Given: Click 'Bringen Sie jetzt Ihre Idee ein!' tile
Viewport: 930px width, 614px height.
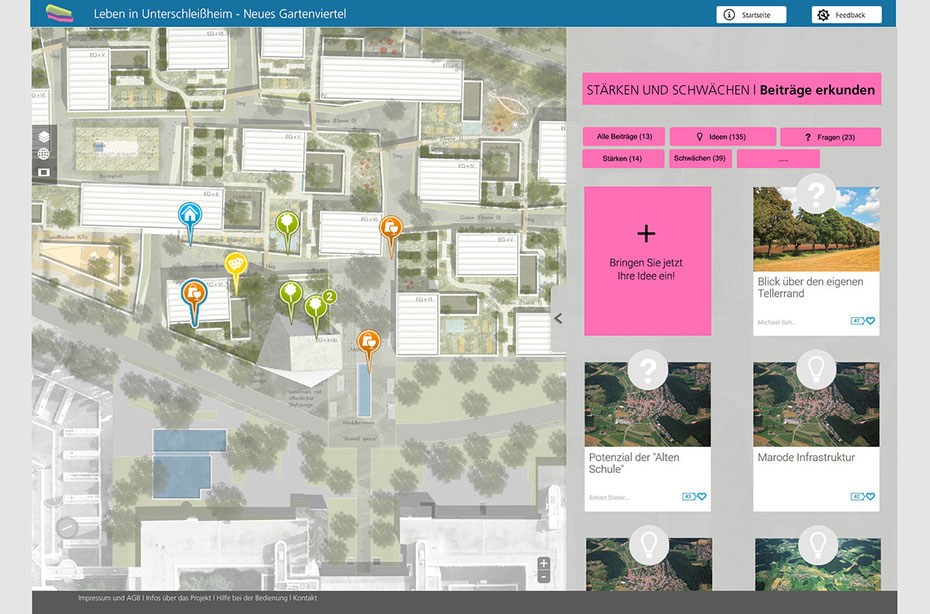Looking at the screenshot, I should pyautogui.click(x=647, y=261).
